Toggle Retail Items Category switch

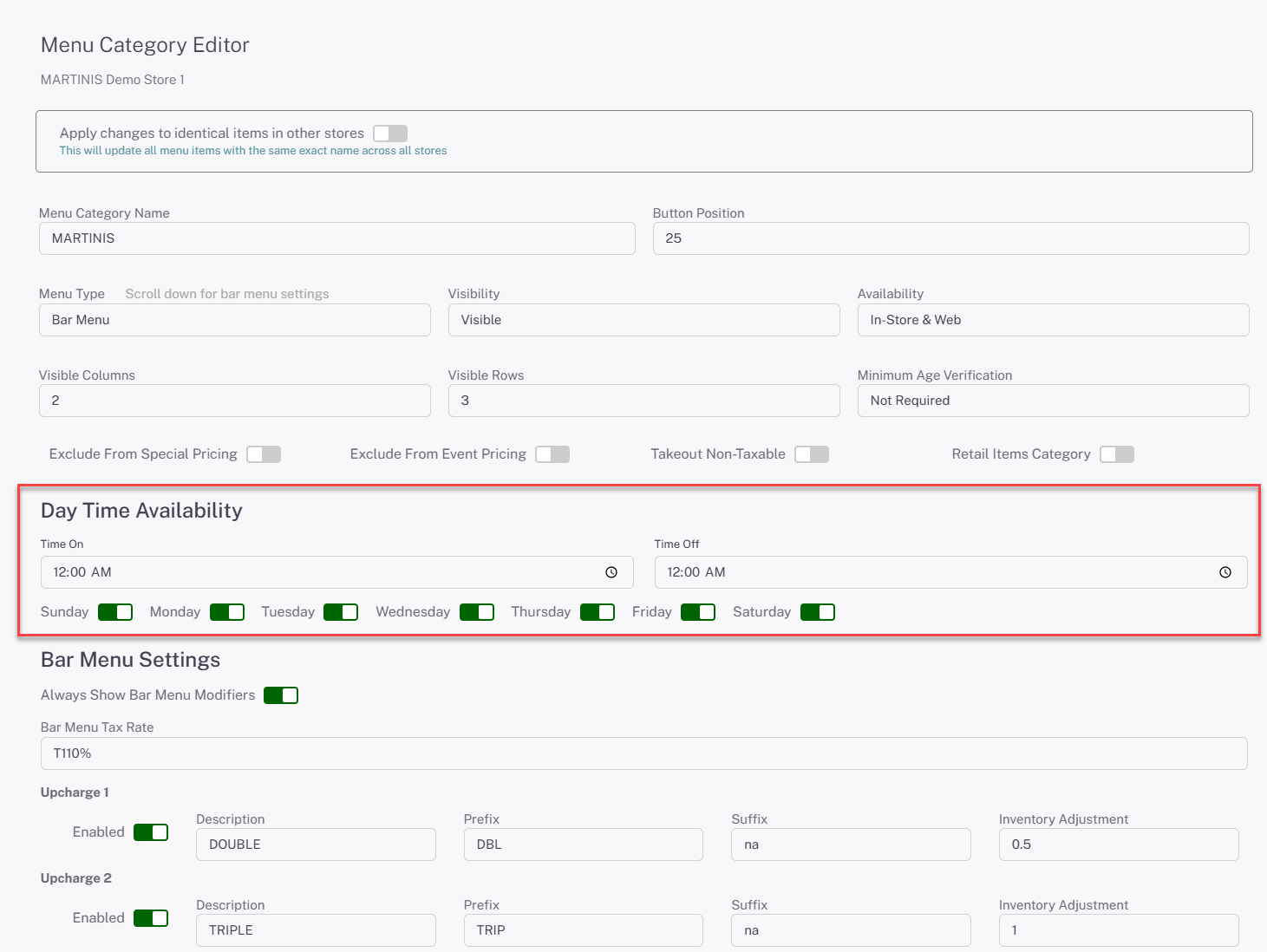pyautogui.click(x=1117, y=454)
